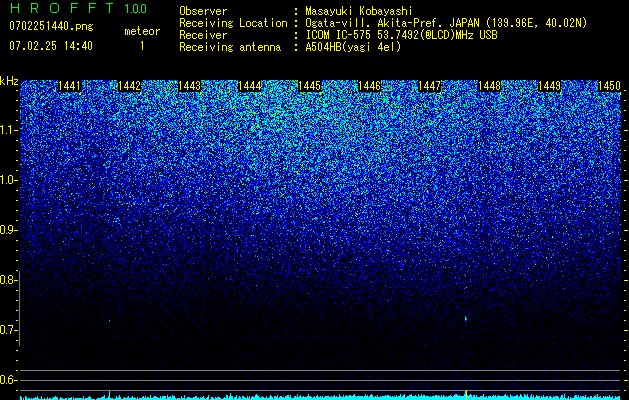Click time marker 1442
Image resolution: width=629 pixels, height=400 pixels.
coord(130,86)
